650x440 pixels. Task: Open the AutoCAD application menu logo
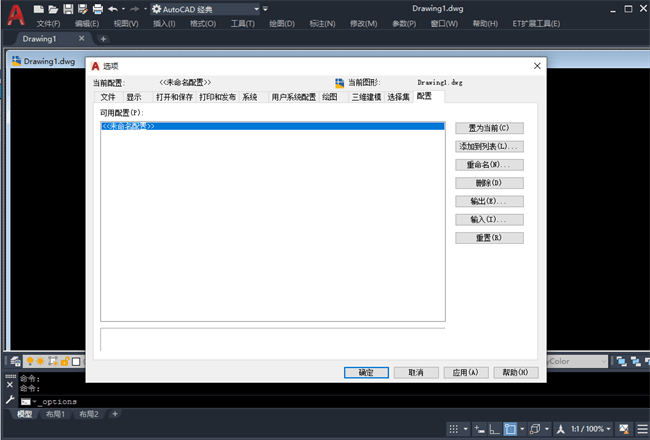(x=16, y=15)
